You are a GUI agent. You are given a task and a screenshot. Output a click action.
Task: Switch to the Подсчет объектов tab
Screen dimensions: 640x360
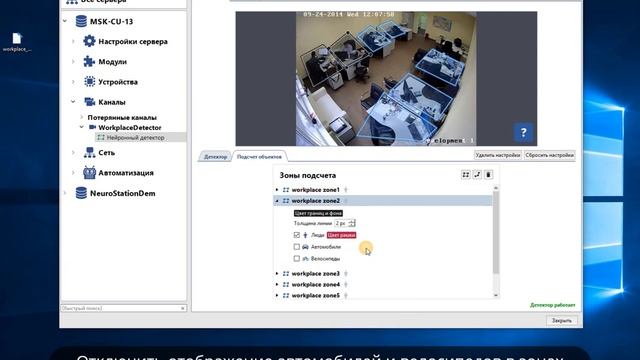[259, 157]
